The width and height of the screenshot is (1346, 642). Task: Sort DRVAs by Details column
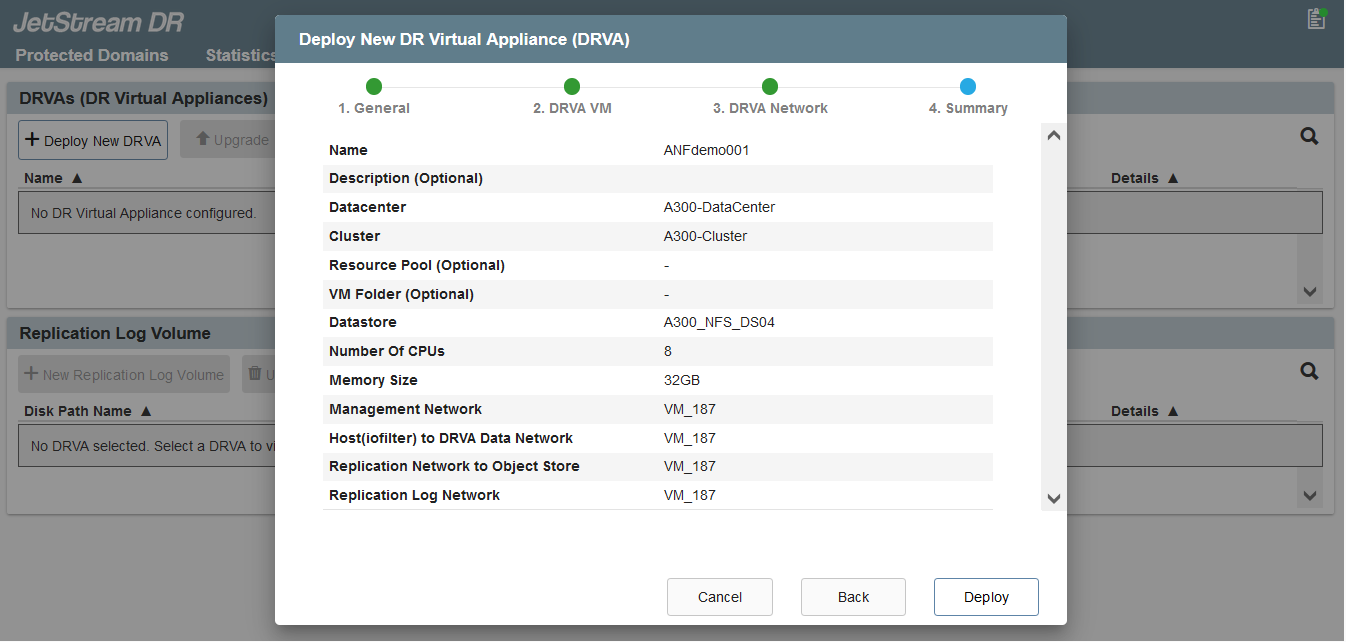(1145, 178)
